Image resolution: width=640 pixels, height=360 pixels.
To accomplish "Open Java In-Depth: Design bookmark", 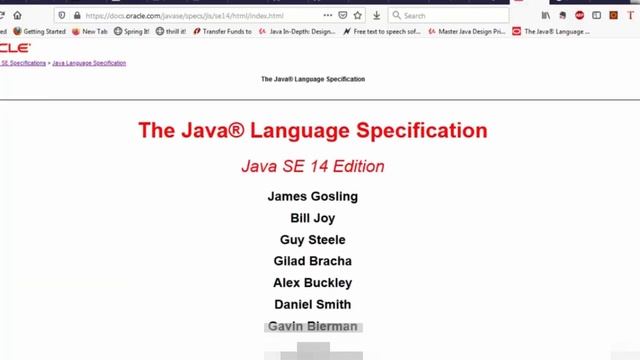I will (297, 31).
